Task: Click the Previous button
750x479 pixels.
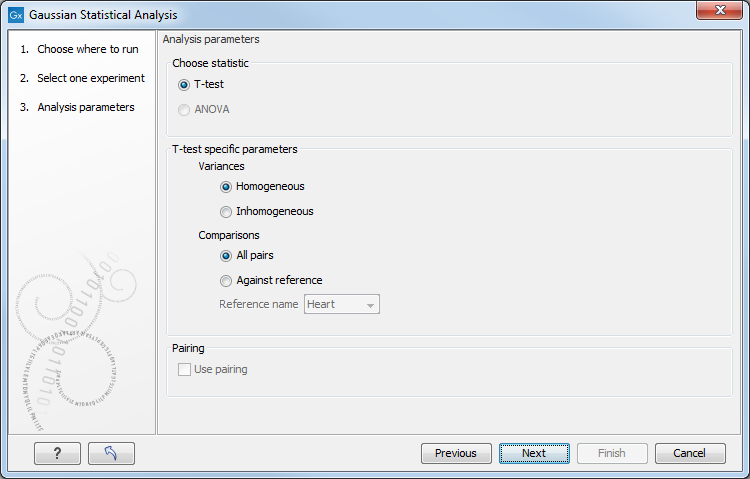Action: 456,453
